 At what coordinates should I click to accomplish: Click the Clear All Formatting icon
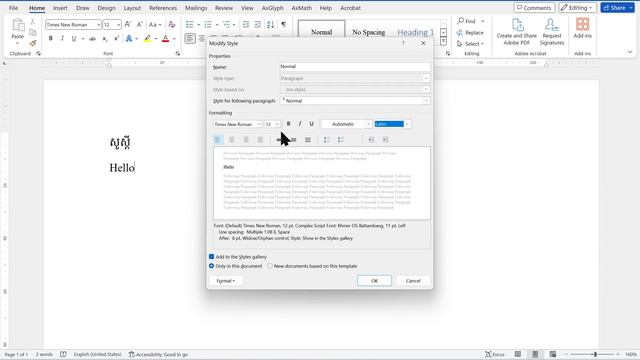172,24
